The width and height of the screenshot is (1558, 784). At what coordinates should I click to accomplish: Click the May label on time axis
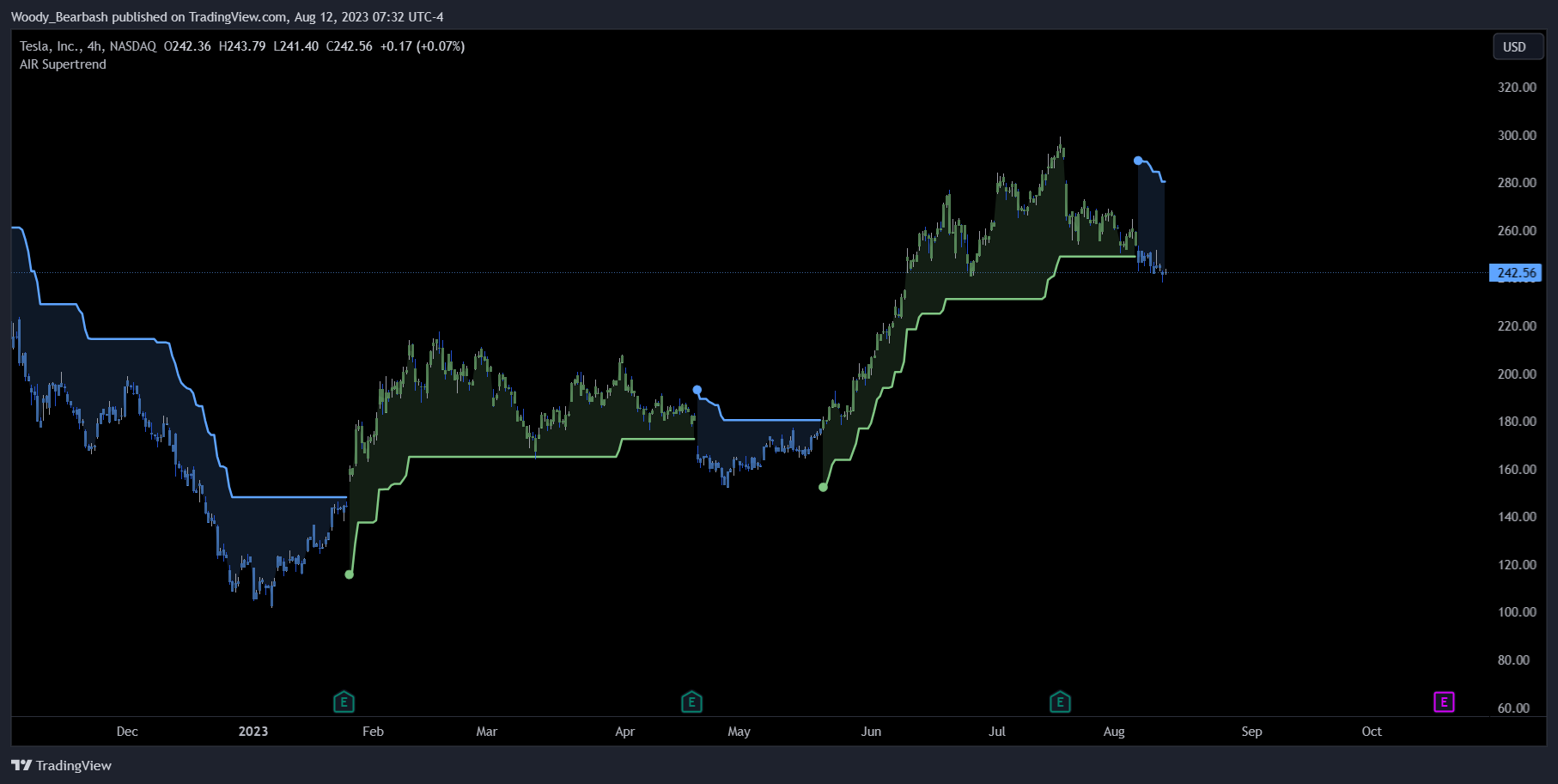[x=739, y=732]
